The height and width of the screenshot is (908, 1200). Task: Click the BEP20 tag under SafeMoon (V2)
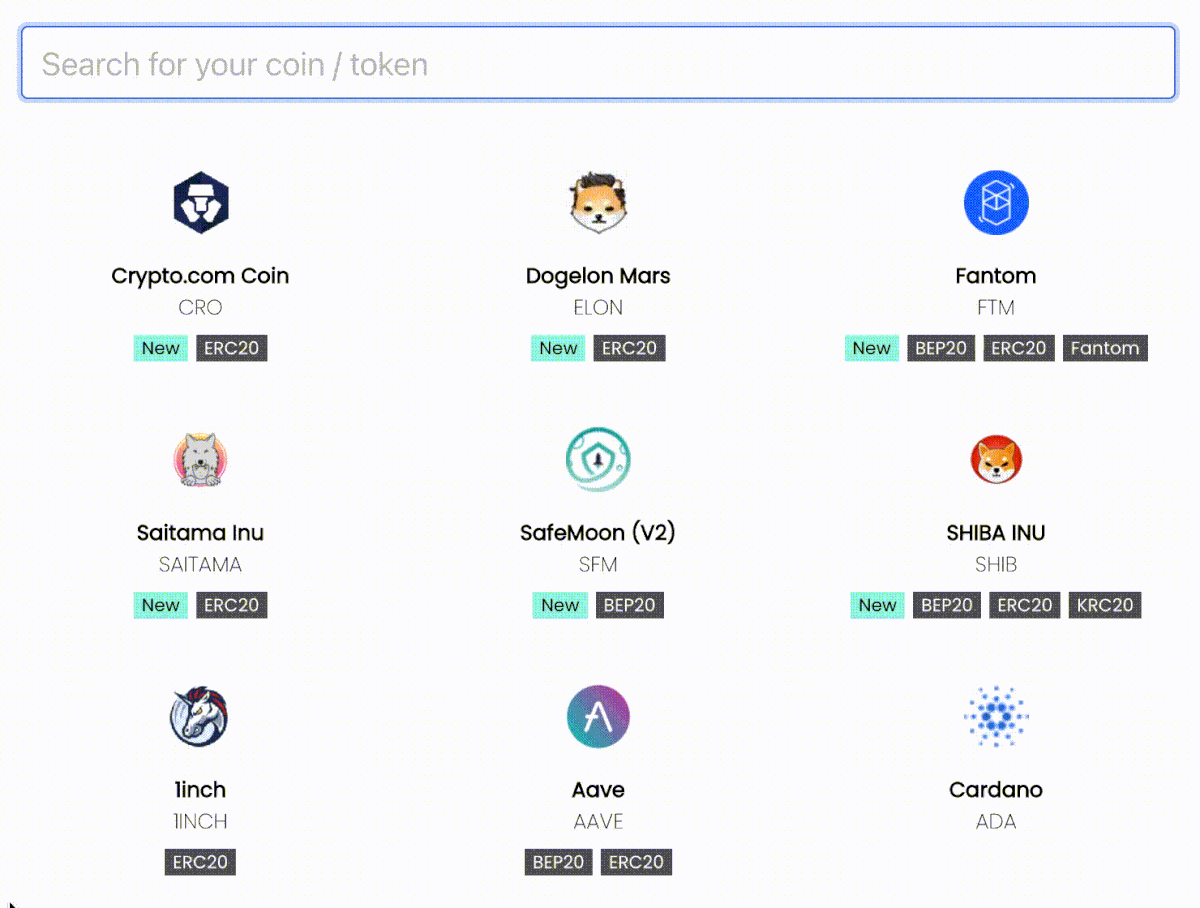pyautogui.click(x=630, y=605)
